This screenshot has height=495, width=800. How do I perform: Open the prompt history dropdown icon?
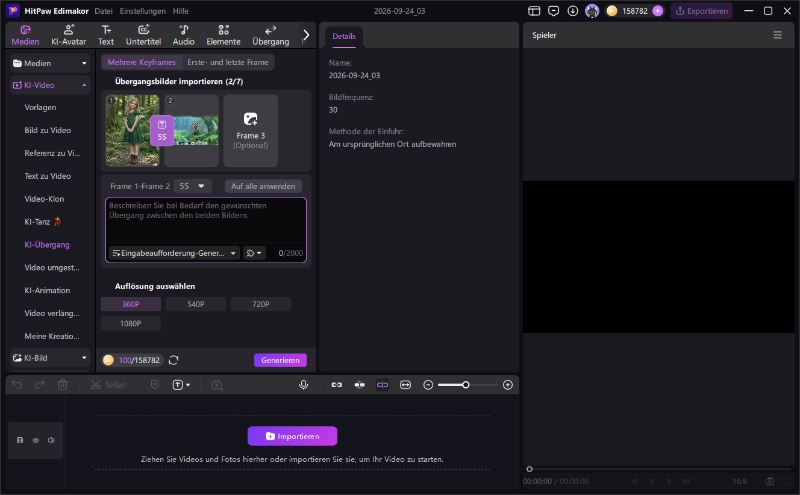click(254, 253)
